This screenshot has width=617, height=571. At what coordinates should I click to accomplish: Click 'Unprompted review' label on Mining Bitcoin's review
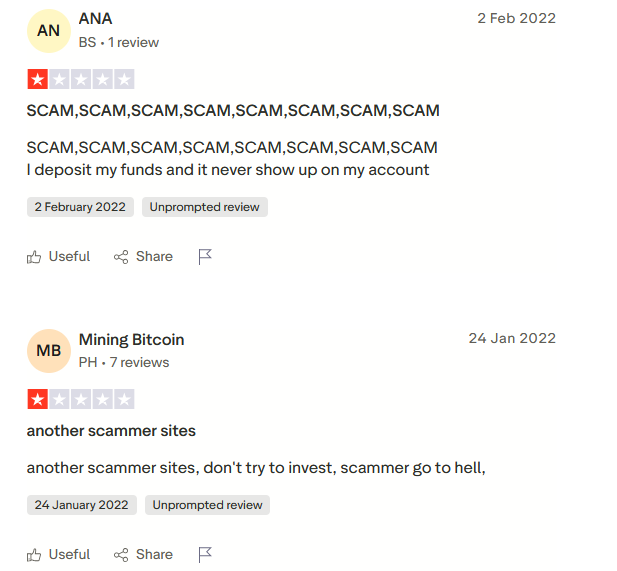click(x=208, y=505)
